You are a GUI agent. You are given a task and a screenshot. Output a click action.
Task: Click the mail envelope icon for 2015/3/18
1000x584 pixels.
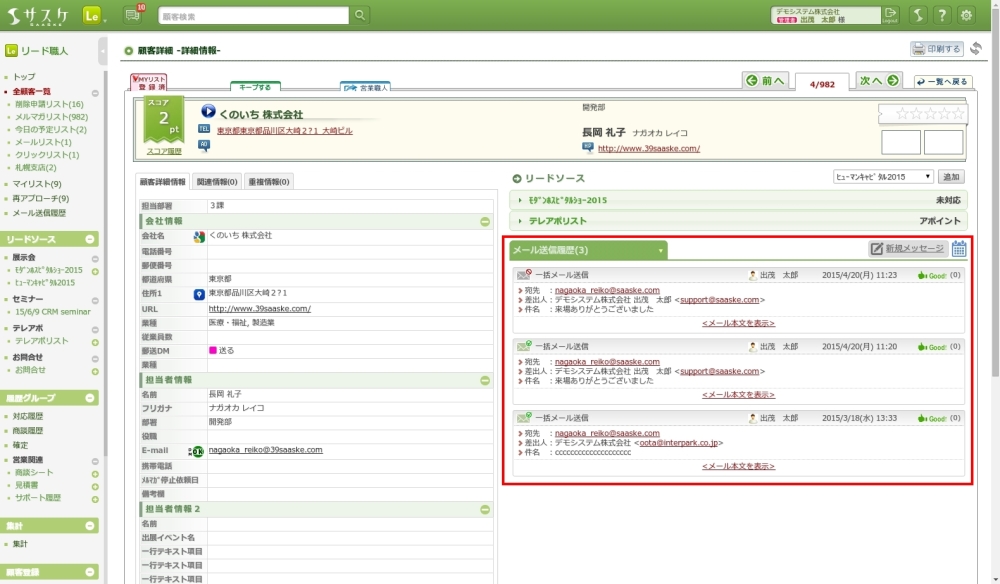[524, 418]
